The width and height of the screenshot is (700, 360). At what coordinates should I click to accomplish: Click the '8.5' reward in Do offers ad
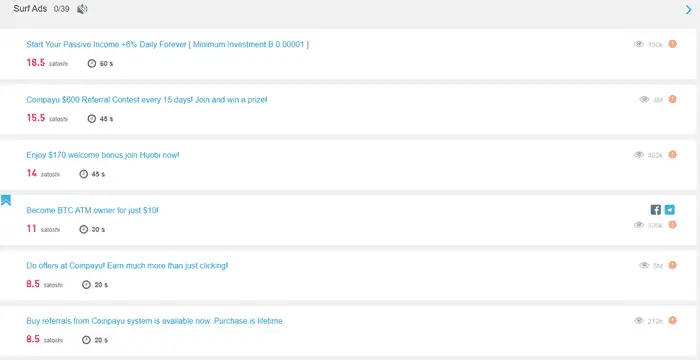(x=33, y=284)
